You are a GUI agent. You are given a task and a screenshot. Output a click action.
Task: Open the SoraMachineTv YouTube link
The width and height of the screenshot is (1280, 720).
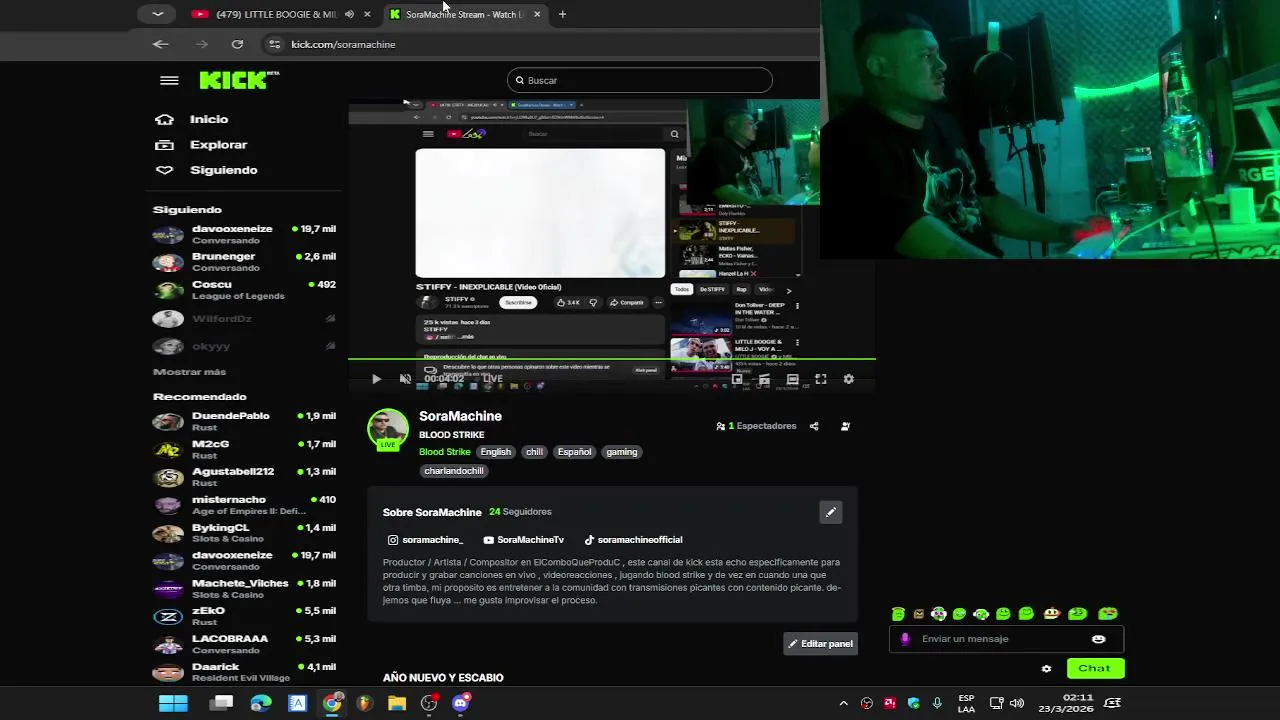(x=523, y=540)
